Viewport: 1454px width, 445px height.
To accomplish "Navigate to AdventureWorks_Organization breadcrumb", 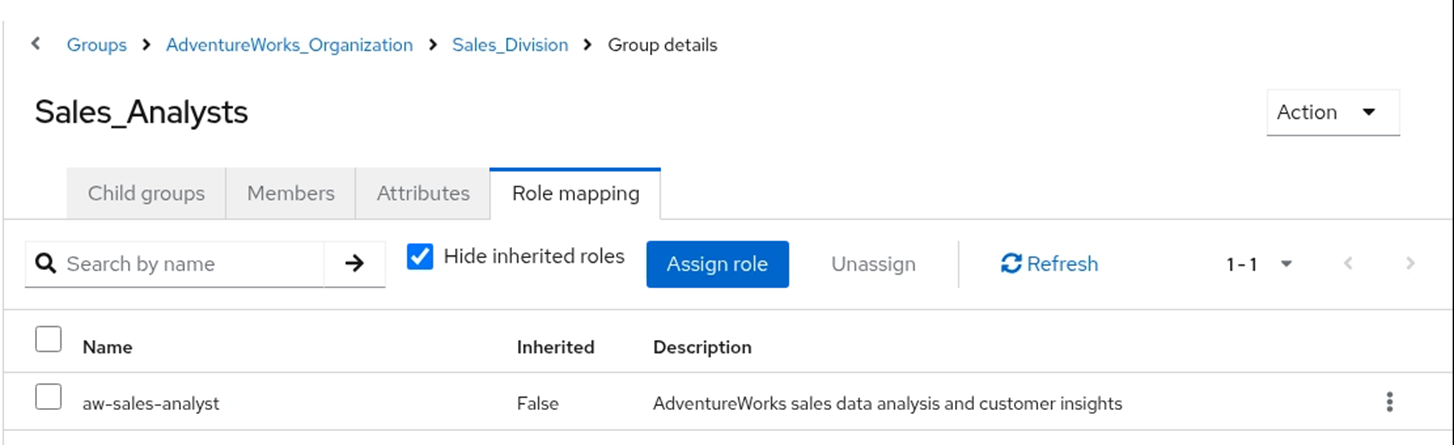I will pos(289,45).
